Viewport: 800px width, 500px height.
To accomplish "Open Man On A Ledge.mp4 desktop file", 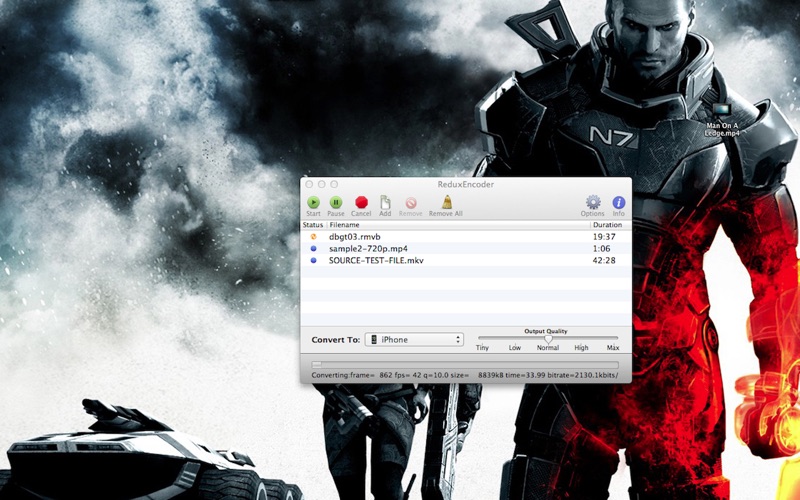I will (722, 120).
